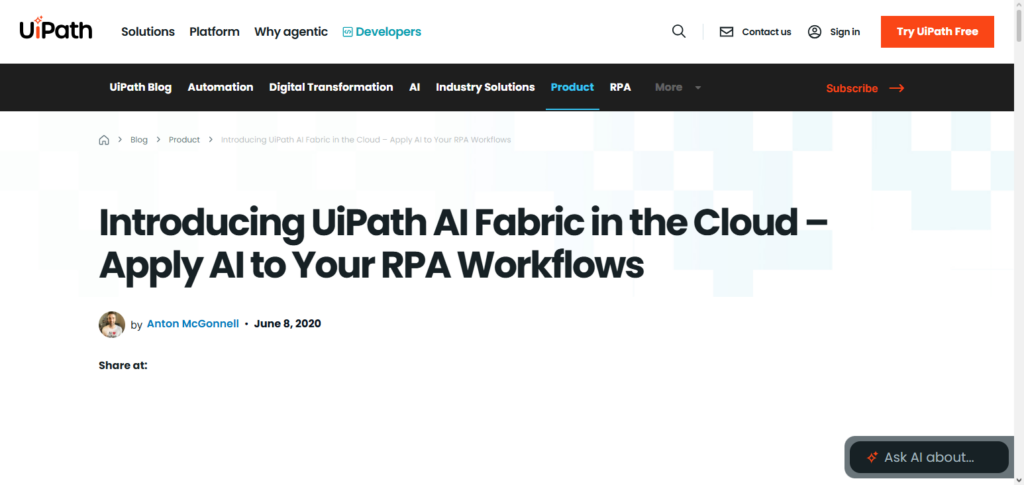This screenshot has width=1024, height=485.
Task: Click the Share at: label
Action: click(x=123, y=366)
